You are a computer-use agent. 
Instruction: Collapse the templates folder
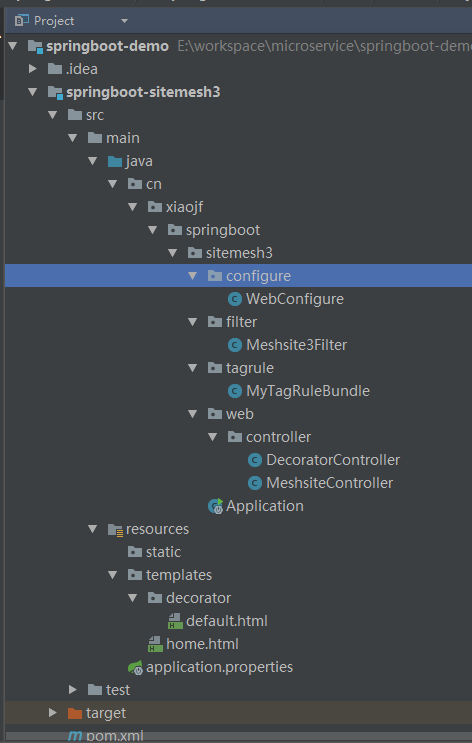click(x=112, y=575)
